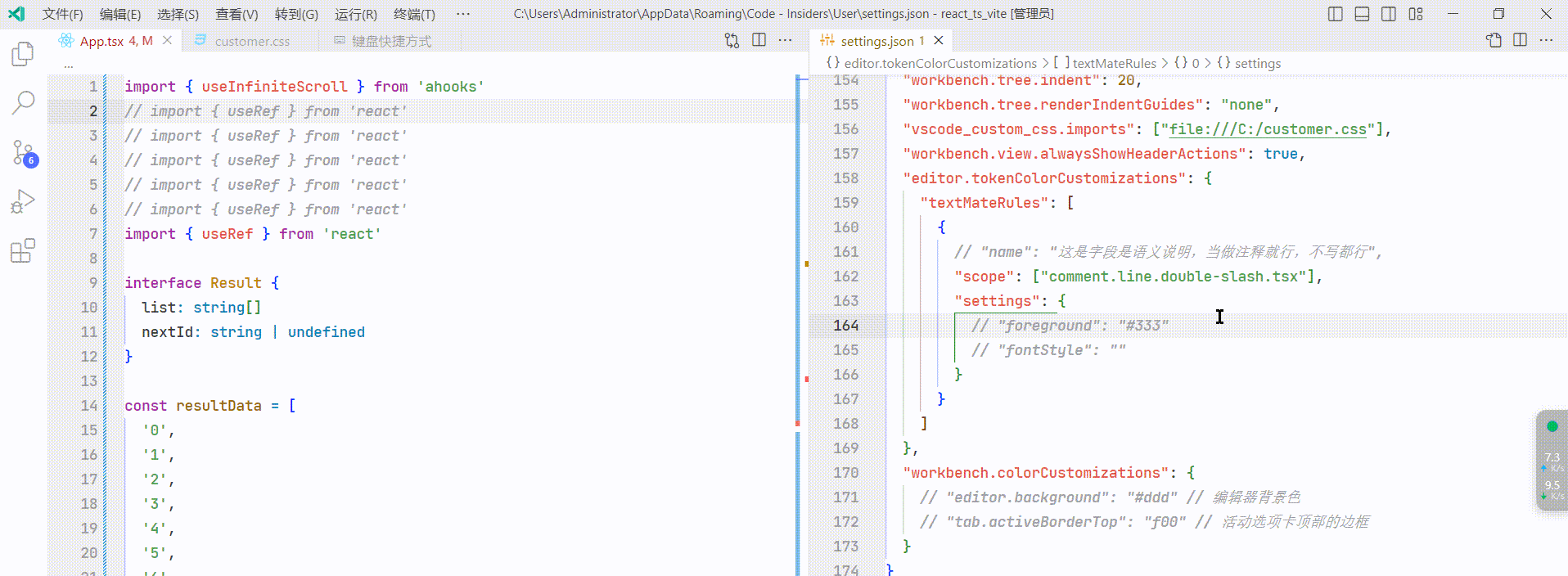Viewport: 1568px width, 576px height.
Task: Click "textMateRules" key on line 159
Action: tap(985, 202)
